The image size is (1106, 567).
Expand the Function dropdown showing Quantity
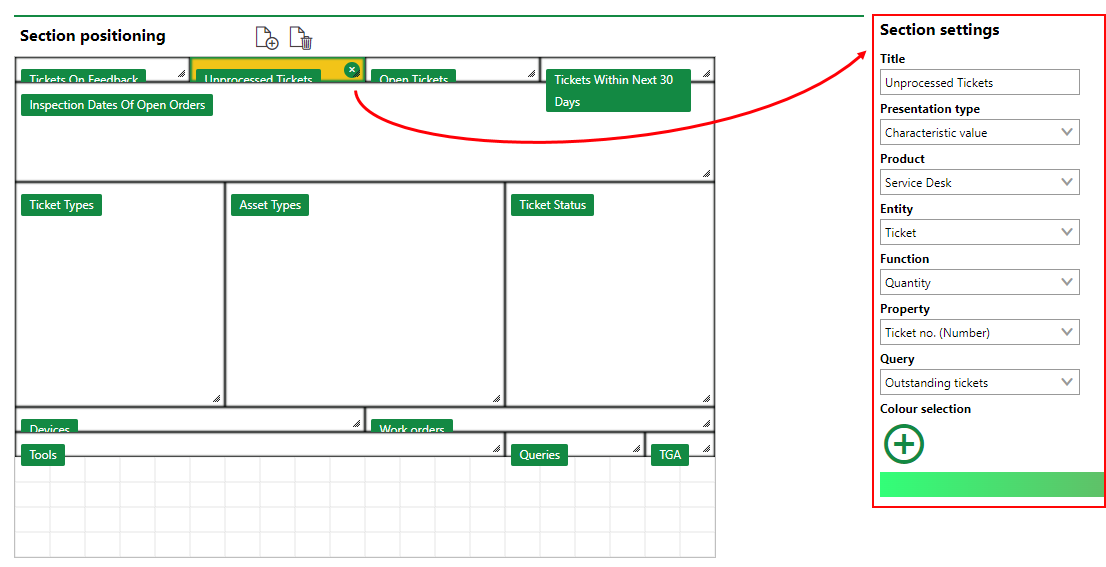[x=979, y=282]
